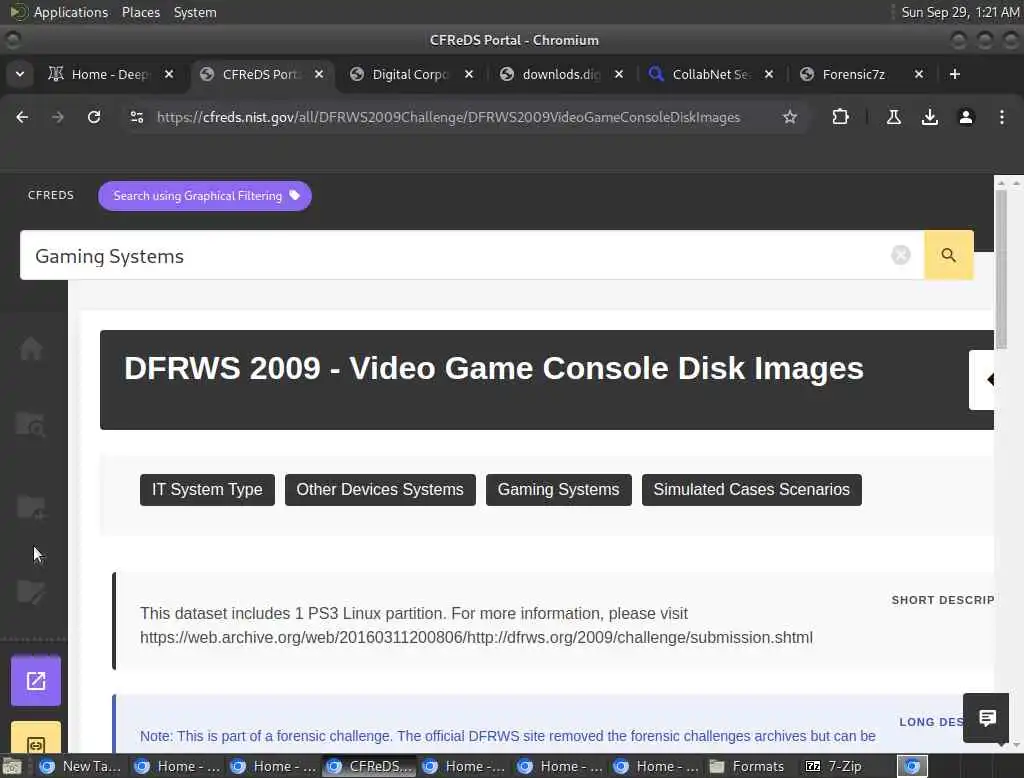
Task: Click the DFRWS 2009 page title
Action: pyautogui.click(x=494, y=368)
